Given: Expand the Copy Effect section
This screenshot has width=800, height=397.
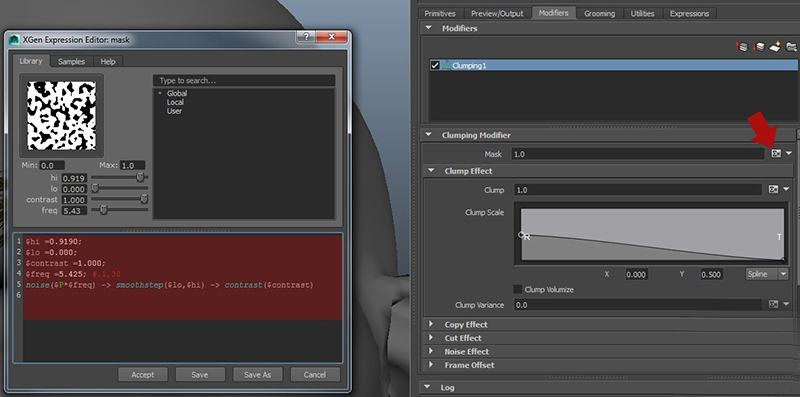Looking at the screenshot, I should 431,324.
